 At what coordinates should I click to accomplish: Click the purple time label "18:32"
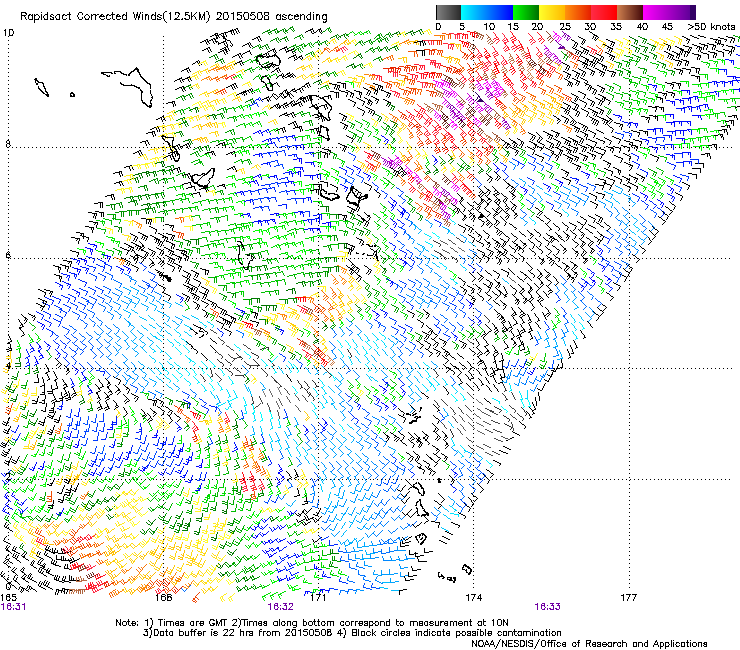pyautogui.click(x=280, y=607)
